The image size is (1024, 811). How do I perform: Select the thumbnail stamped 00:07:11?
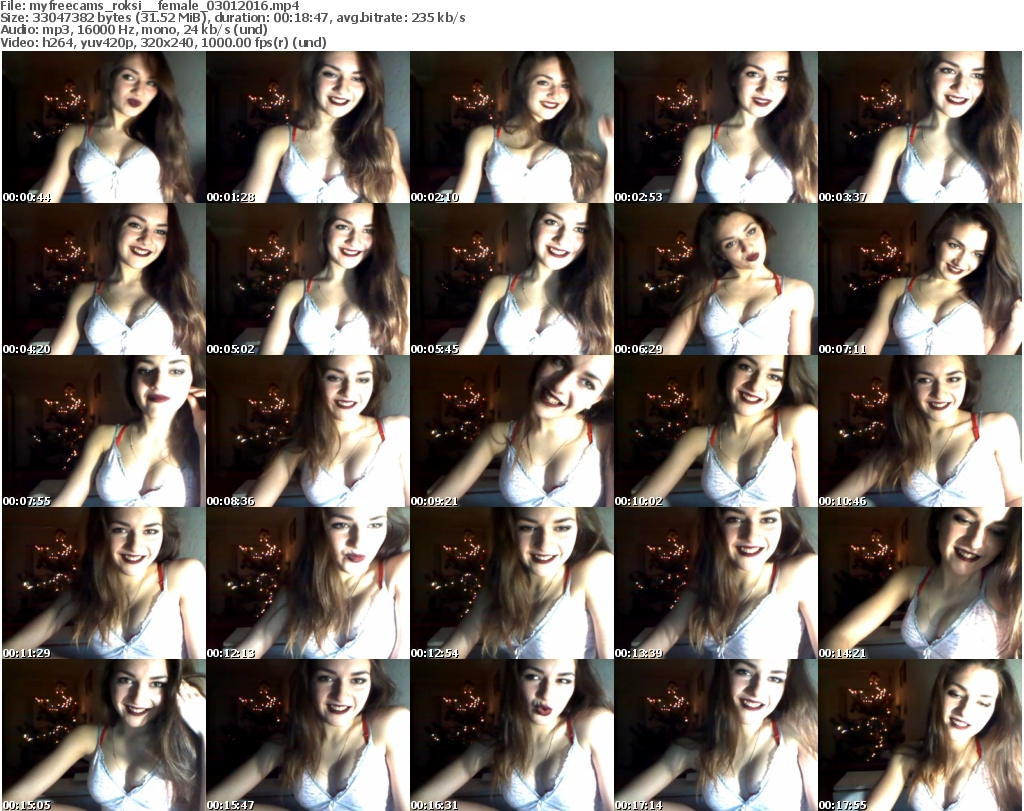pyautogui.click(x=920, y=279)
